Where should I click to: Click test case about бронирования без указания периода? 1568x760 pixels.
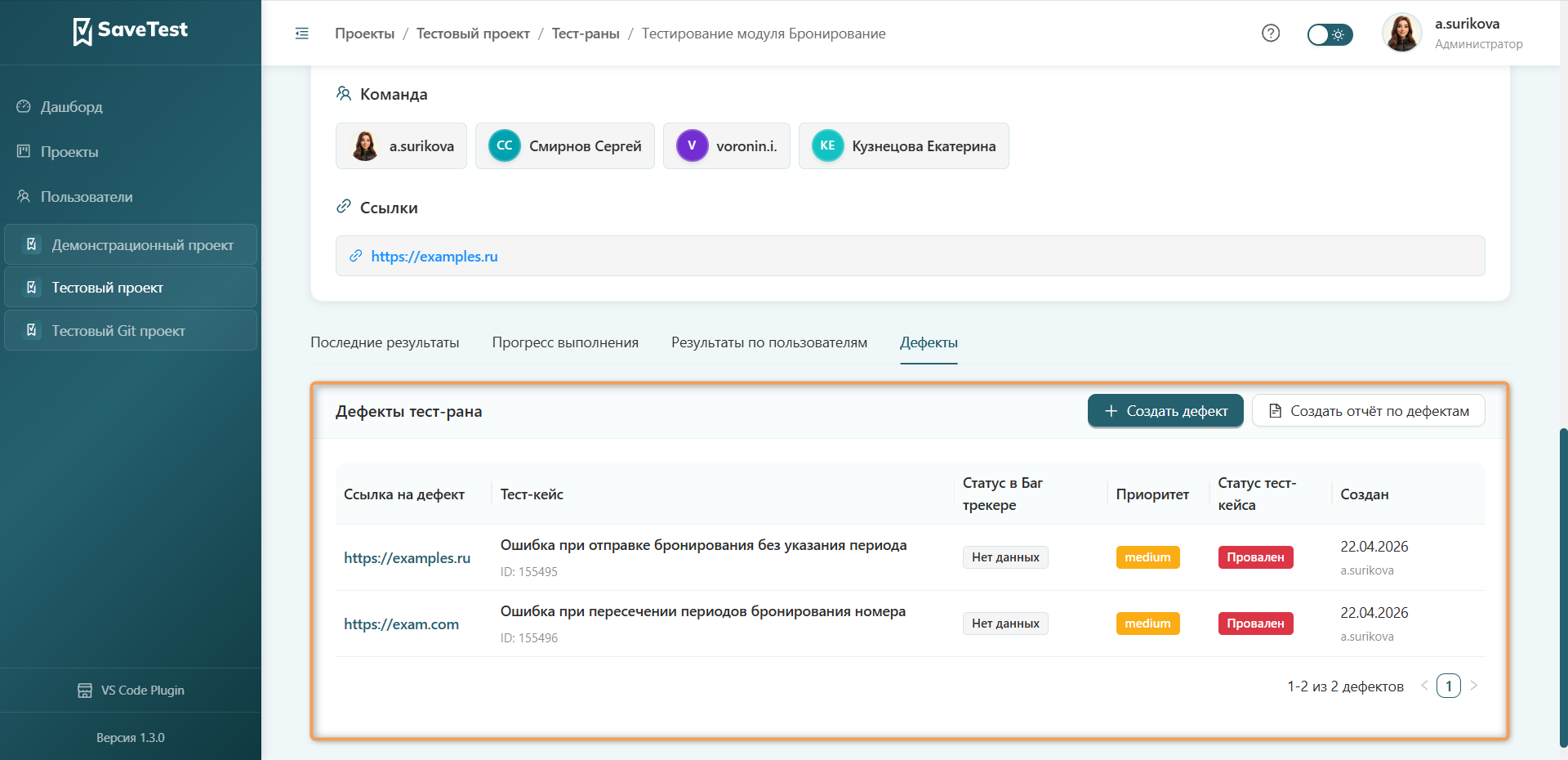703,545
